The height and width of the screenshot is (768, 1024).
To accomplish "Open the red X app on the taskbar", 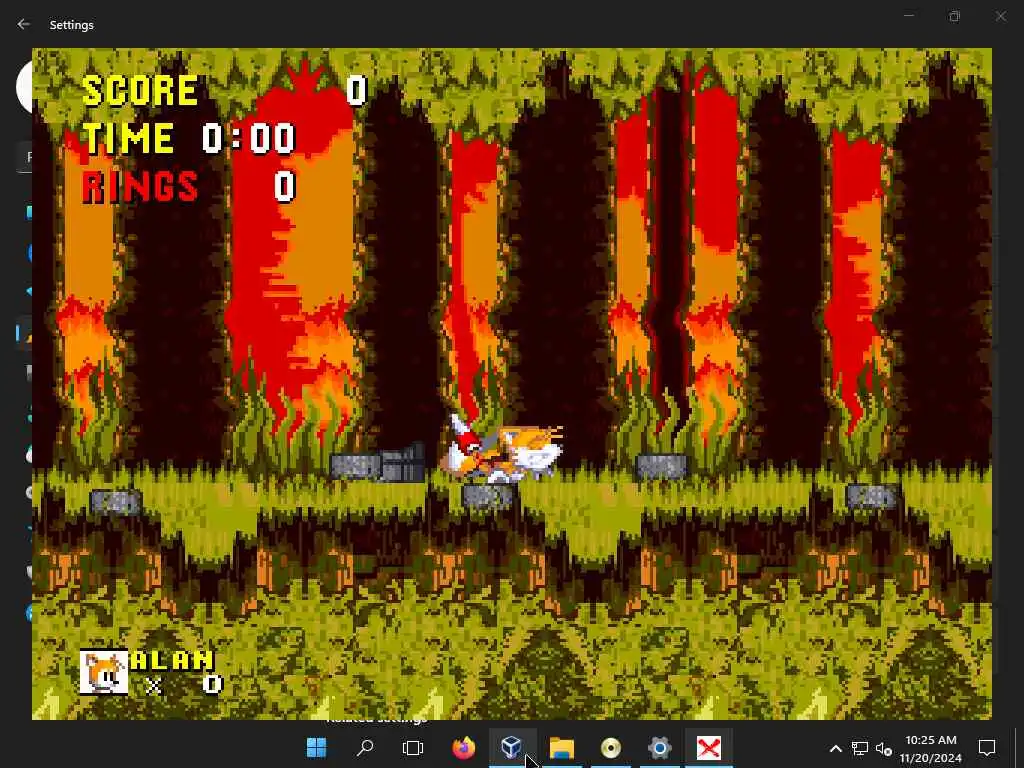I will click(x=709, y=748).
